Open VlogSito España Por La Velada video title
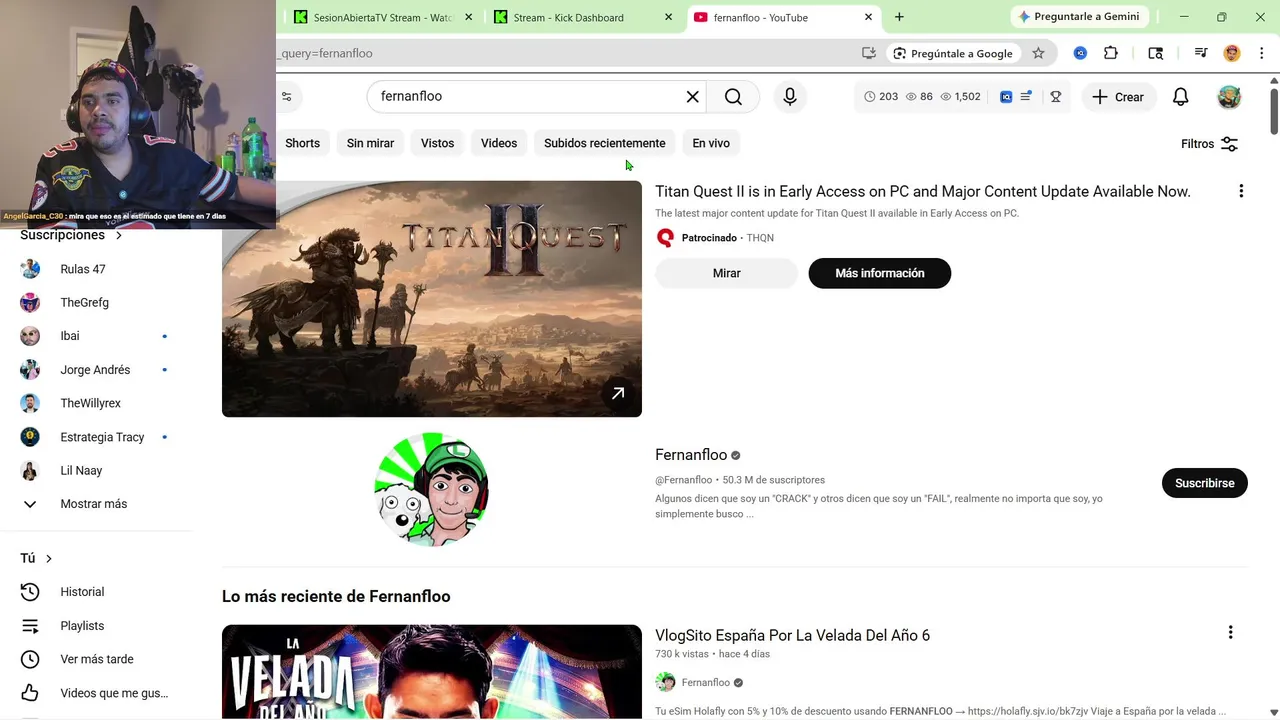The image size is (1280, 720). [x=792, y=635]
